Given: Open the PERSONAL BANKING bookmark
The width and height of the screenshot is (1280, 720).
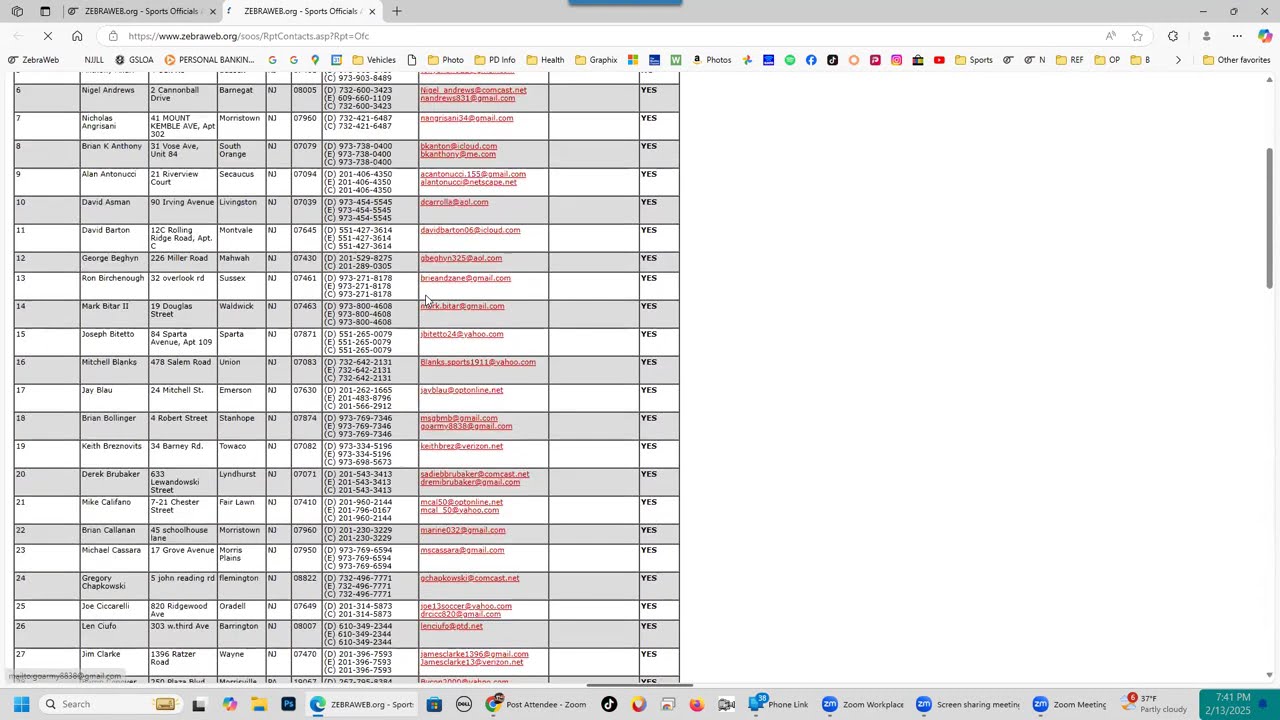Looking at the screenshot, I should [x=209, y=60].
